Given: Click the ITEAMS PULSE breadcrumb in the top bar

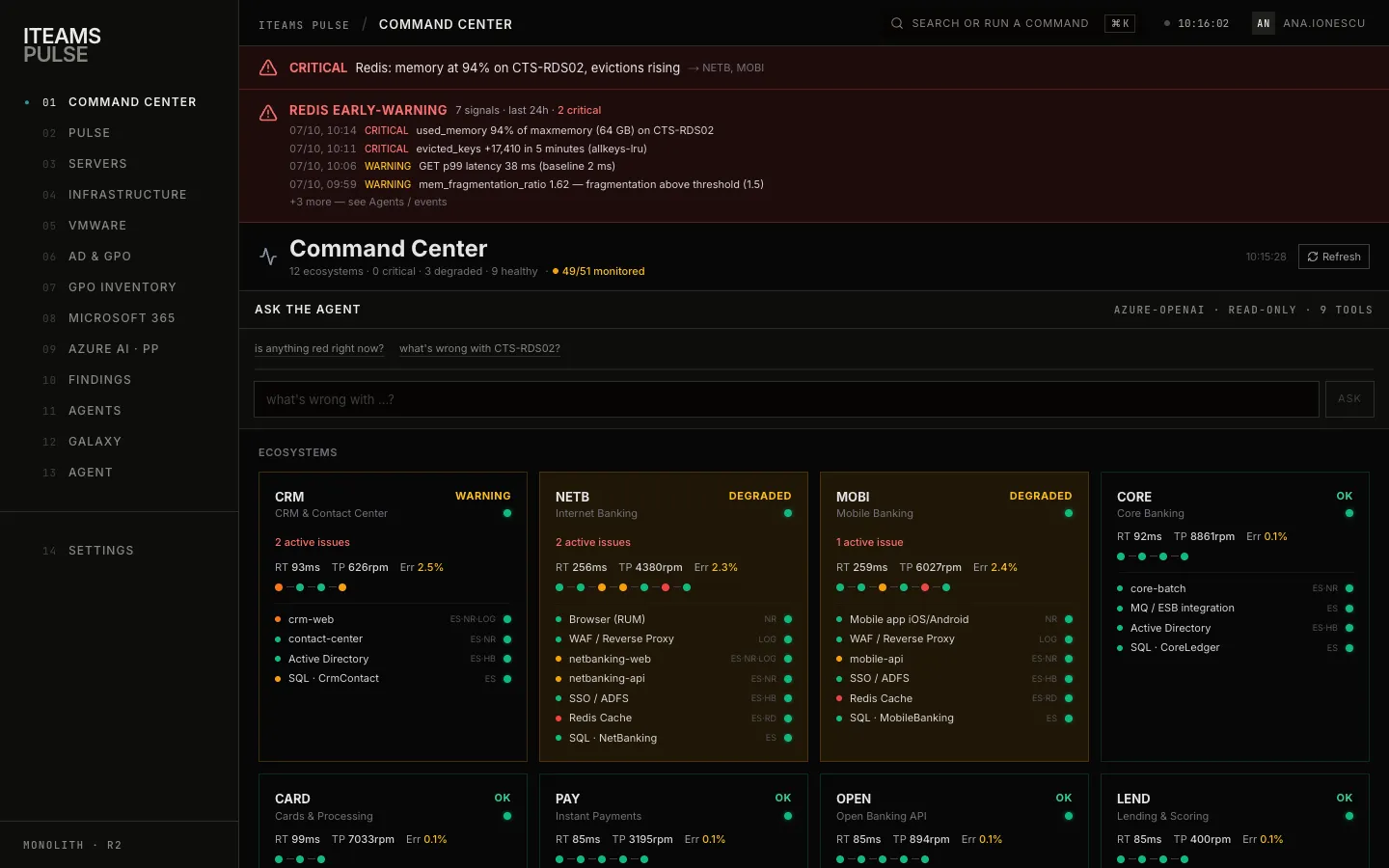Looking at the screenshot, I should pos(304,25).
